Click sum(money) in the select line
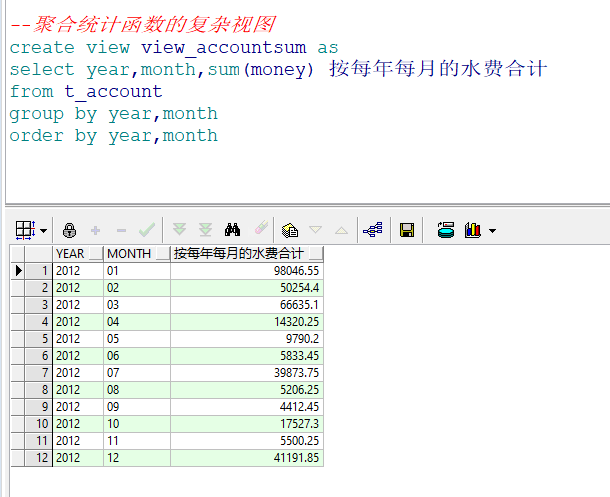Screen dimensions: 610x497 coord(261,70)
